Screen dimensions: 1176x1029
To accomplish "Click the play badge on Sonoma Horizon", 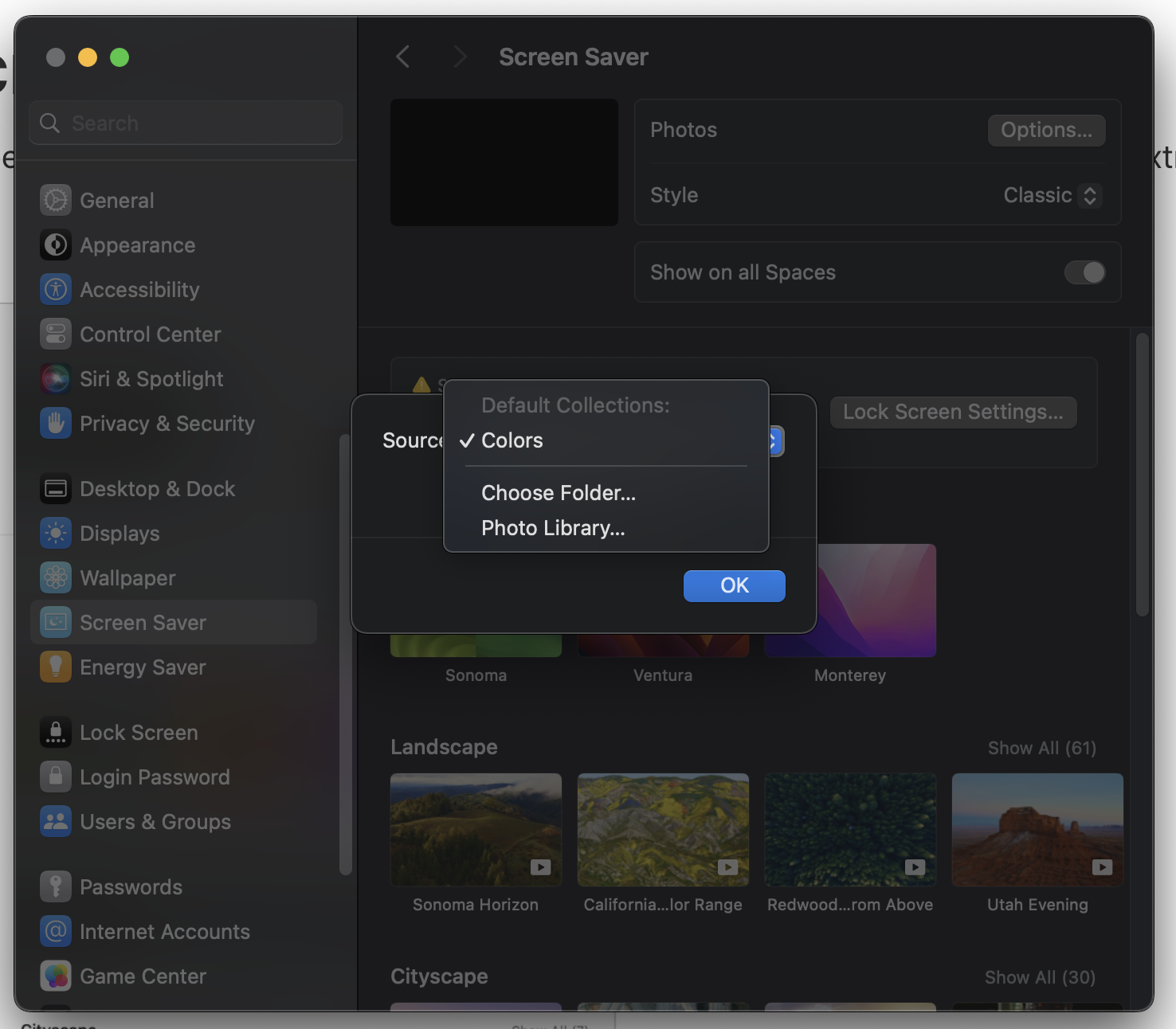I will pyautogui.click(x=541, y=867).
